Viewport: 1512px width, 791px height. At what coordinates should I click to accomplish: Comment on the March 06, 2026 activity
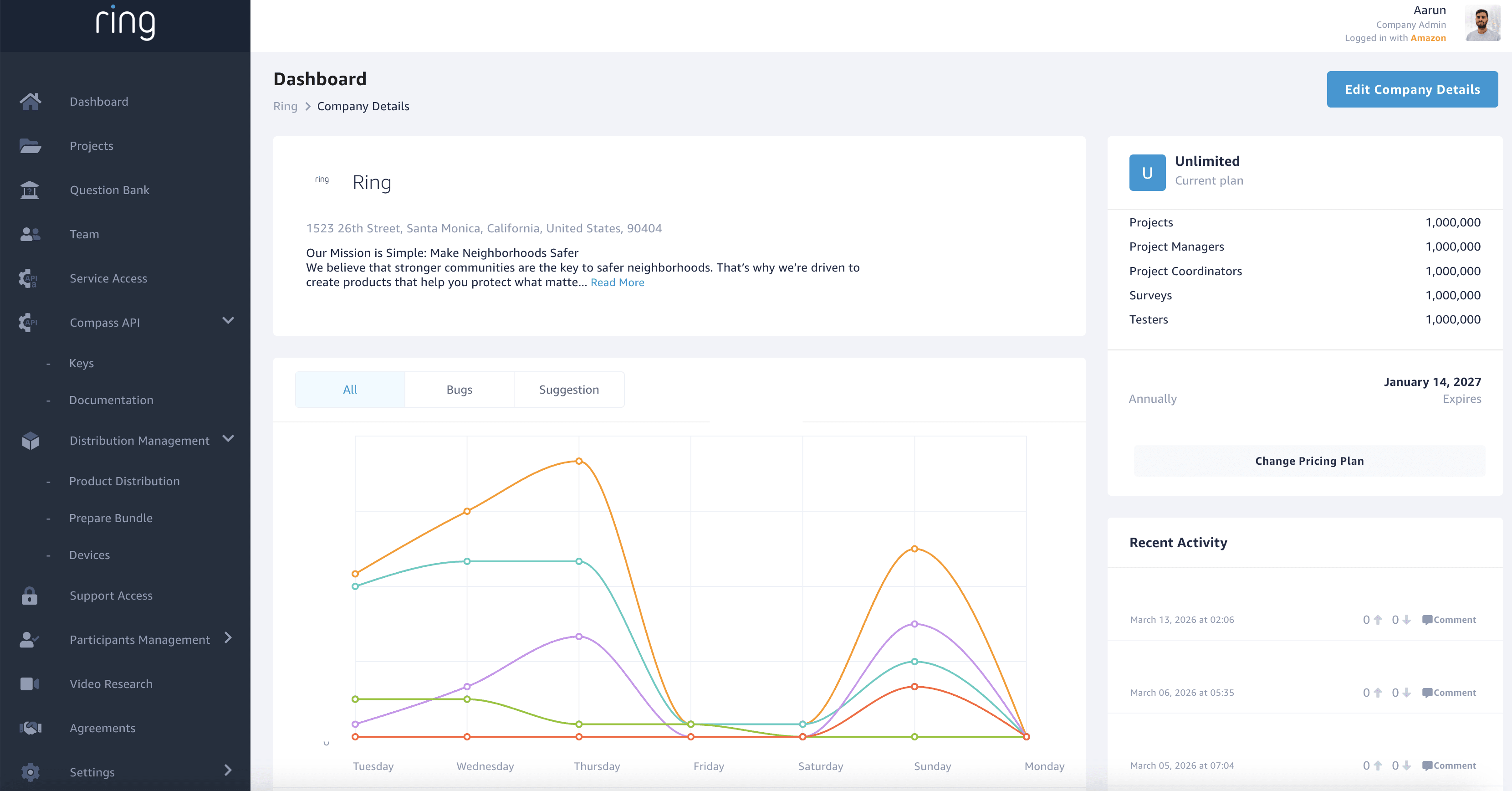[1449, 692]
